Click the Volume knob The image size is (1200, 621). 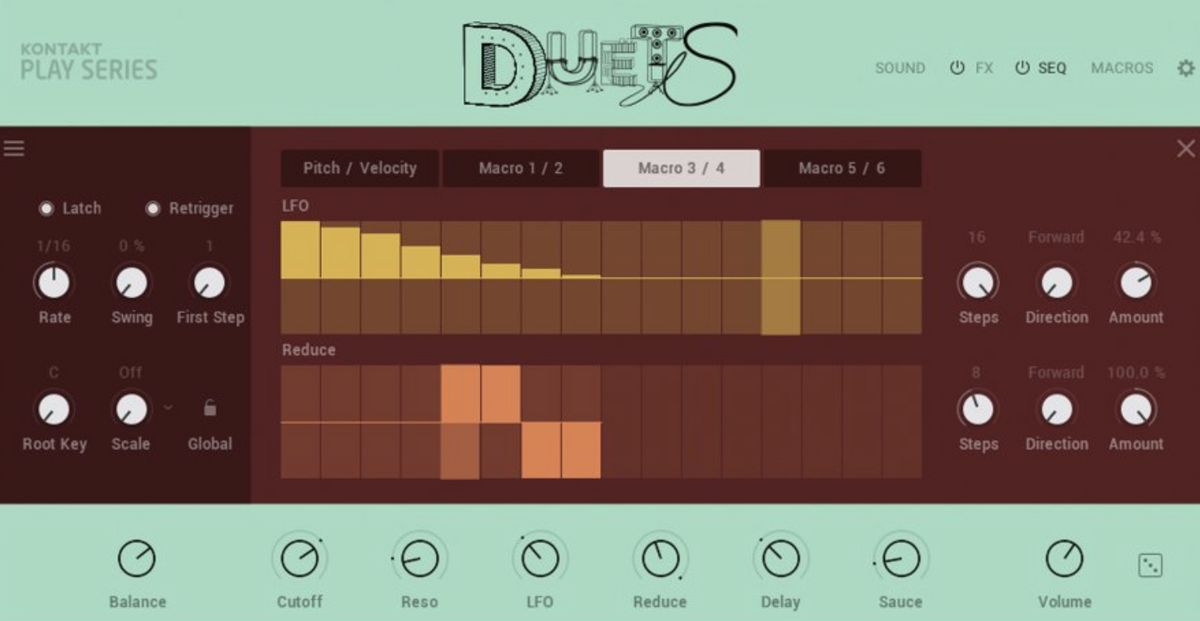tap(1064, 559)
